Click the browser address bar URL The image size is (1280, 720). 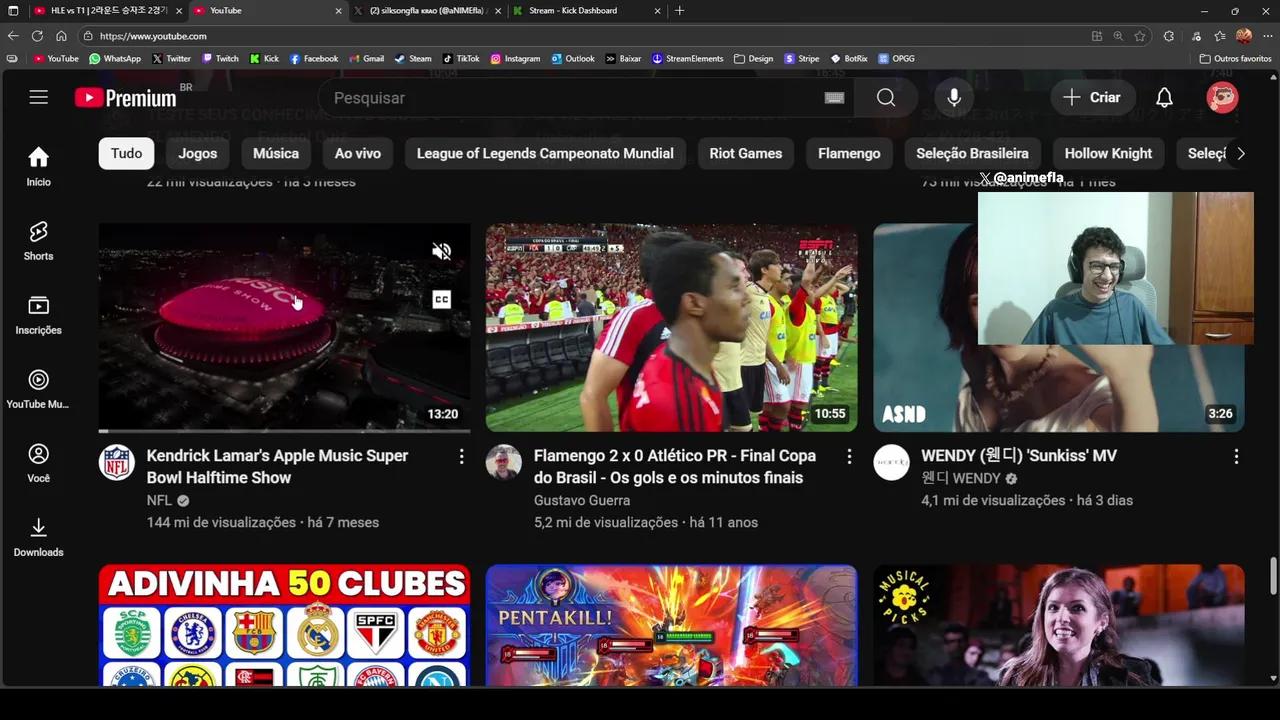153,36
